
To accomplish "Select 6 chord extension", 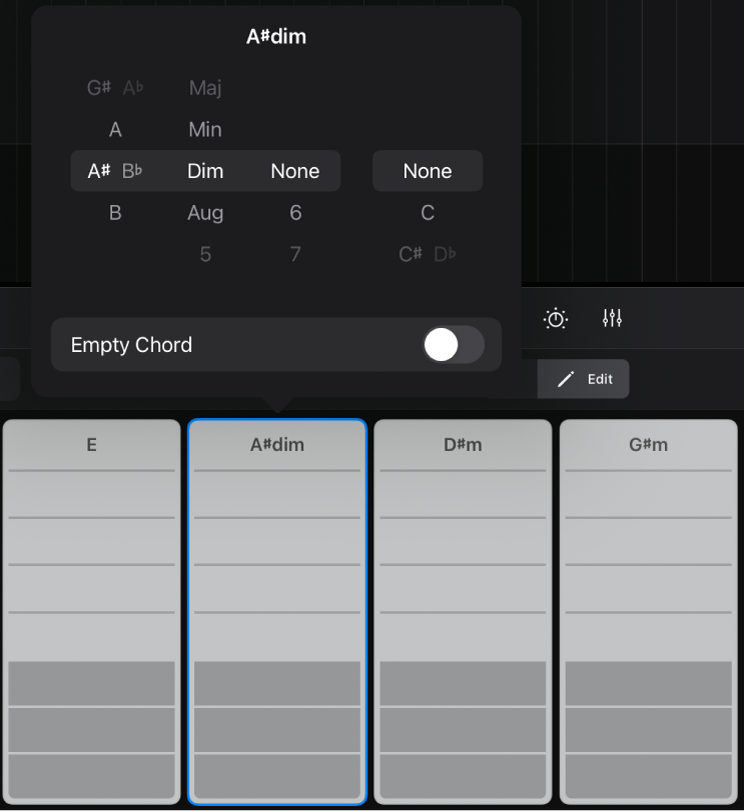I will click(x=295, y=213).
